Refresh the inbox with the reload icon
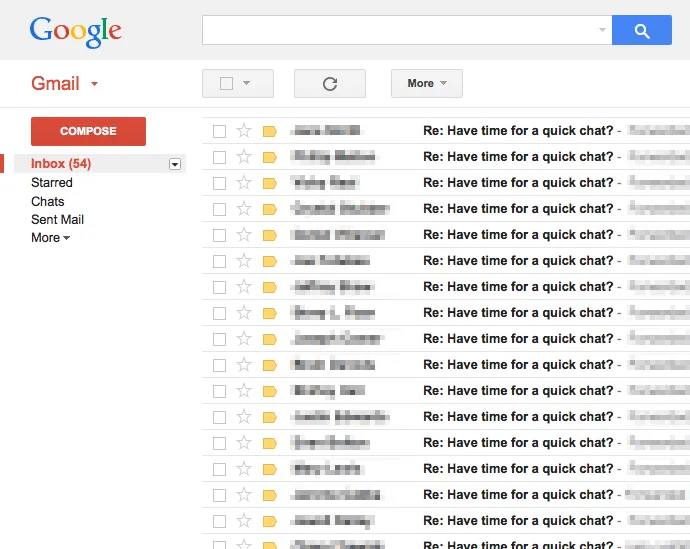Viewport: 690px width, 549px height. coord(330,84)
